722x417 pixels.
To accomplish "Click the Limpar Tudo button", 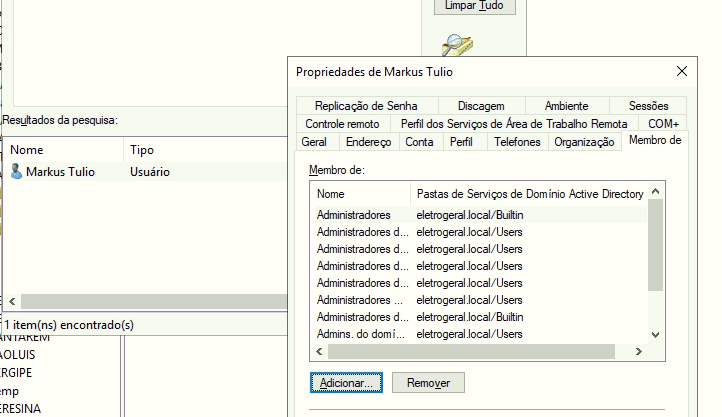I will 474,6.
